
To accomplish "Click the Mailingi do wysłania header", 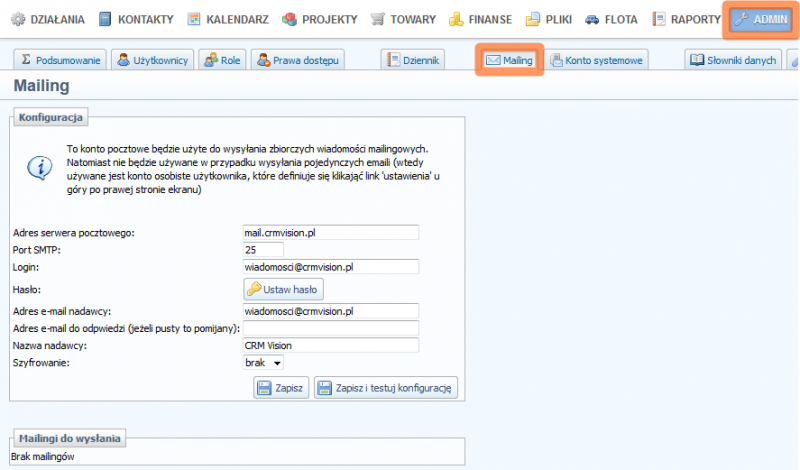I will click(x=69, y=438).
